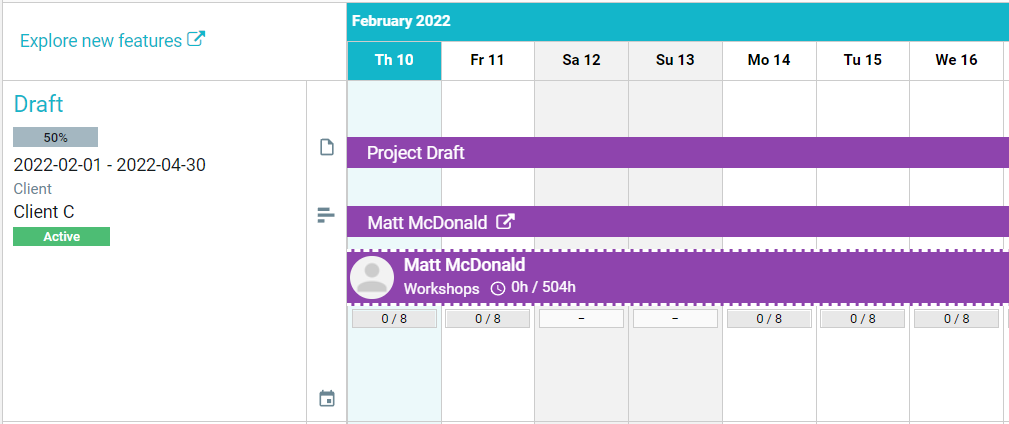Open the Explore new features link
1009x424 pixels.
101,41
